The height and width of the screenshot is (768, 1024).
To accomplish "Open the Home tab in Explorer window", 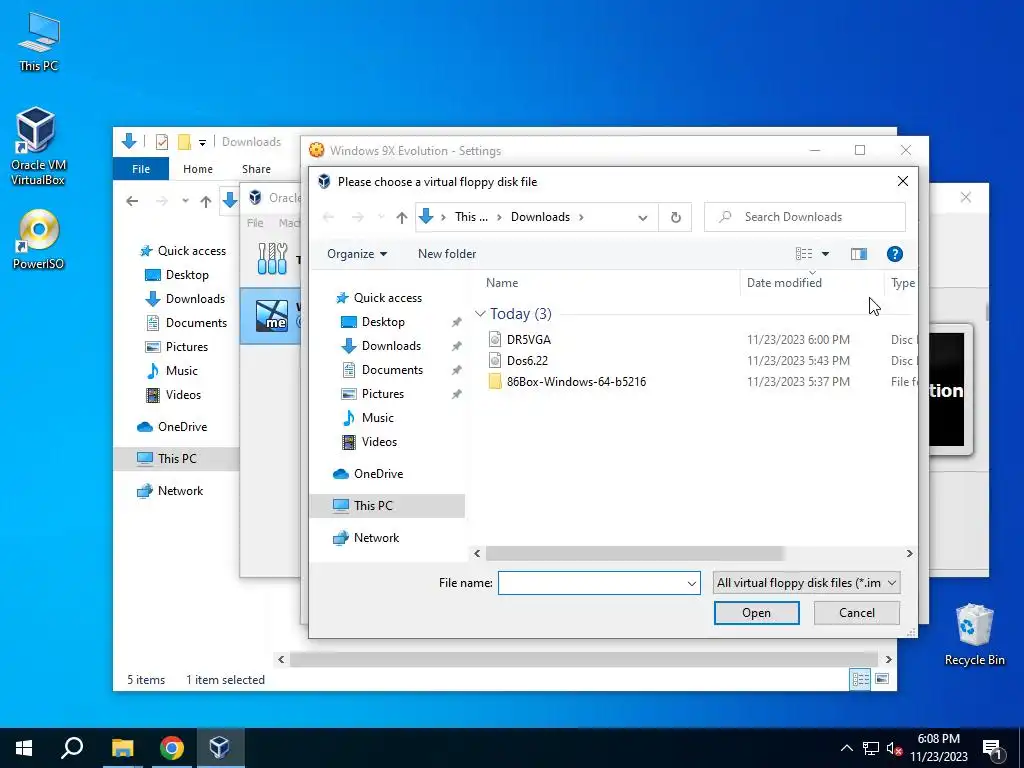I will (198, 169).
